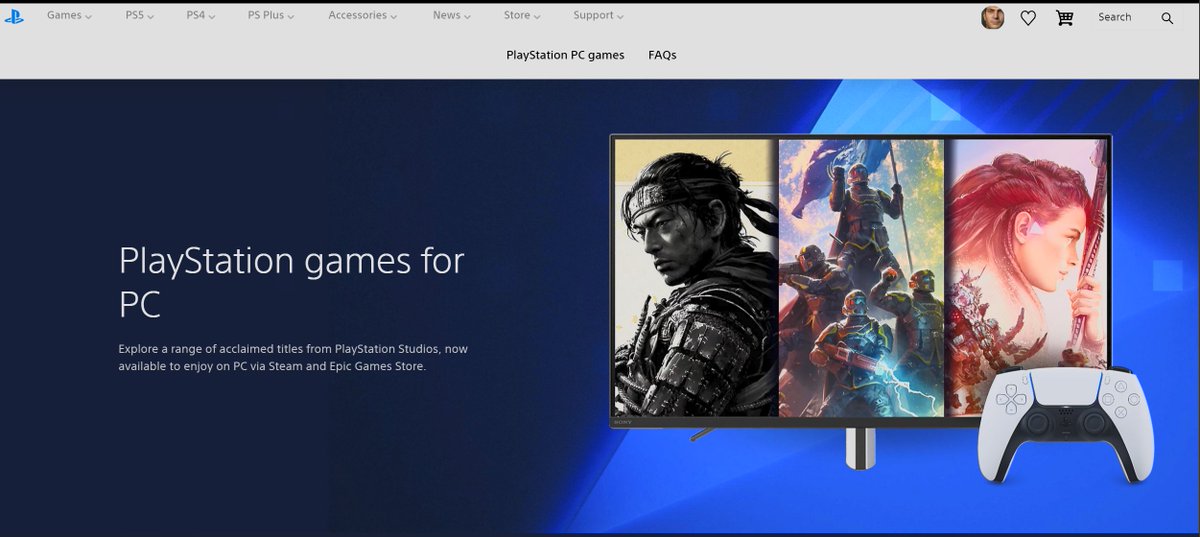1200x537 pixels.
Task: Open the wishlist heart icon
Action: [1028, 18]
